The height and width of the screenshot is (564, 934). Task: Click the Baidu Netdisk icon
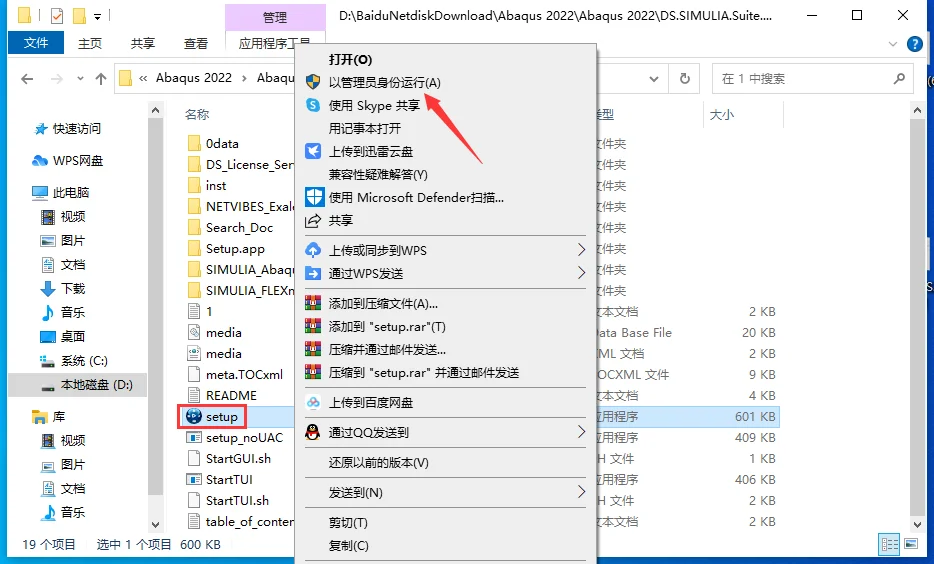313,403
